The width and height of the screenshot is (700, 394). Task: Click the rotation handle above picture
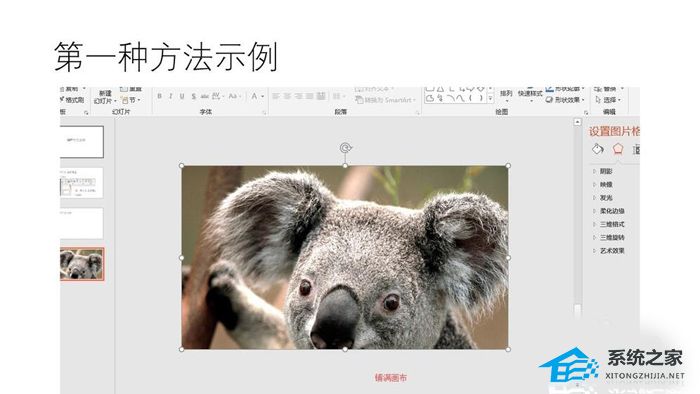346,148
